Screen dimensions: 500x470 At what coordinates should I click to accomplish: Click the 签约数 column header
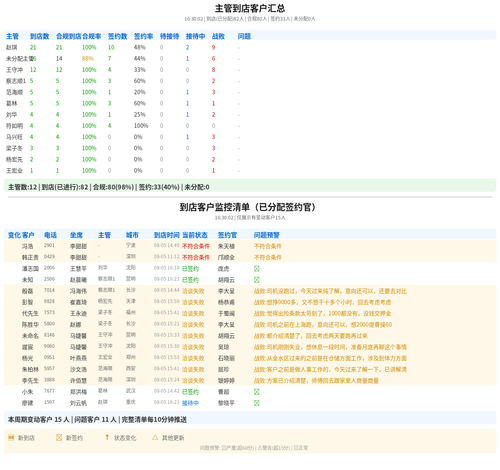117,36
